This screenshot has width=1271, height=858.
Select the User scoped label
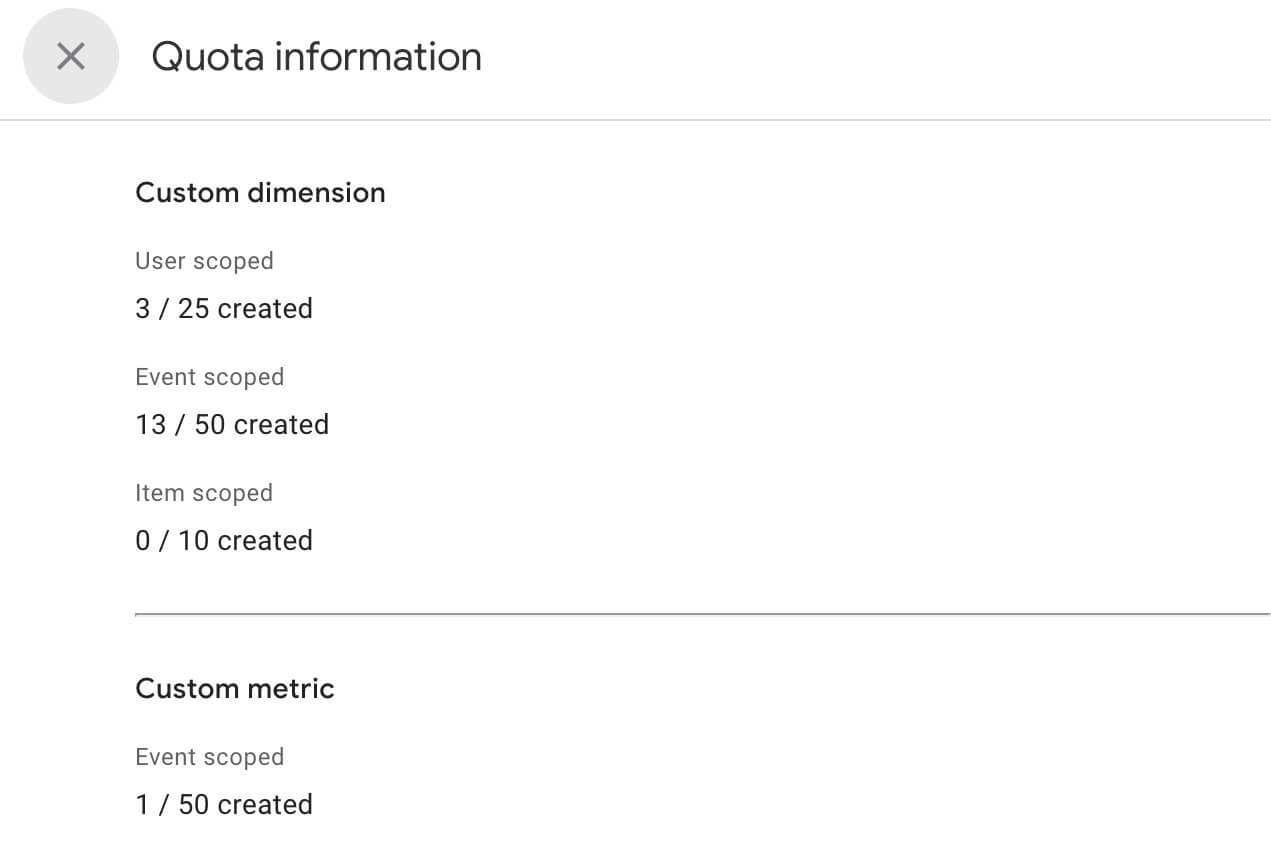pos(204,261)
